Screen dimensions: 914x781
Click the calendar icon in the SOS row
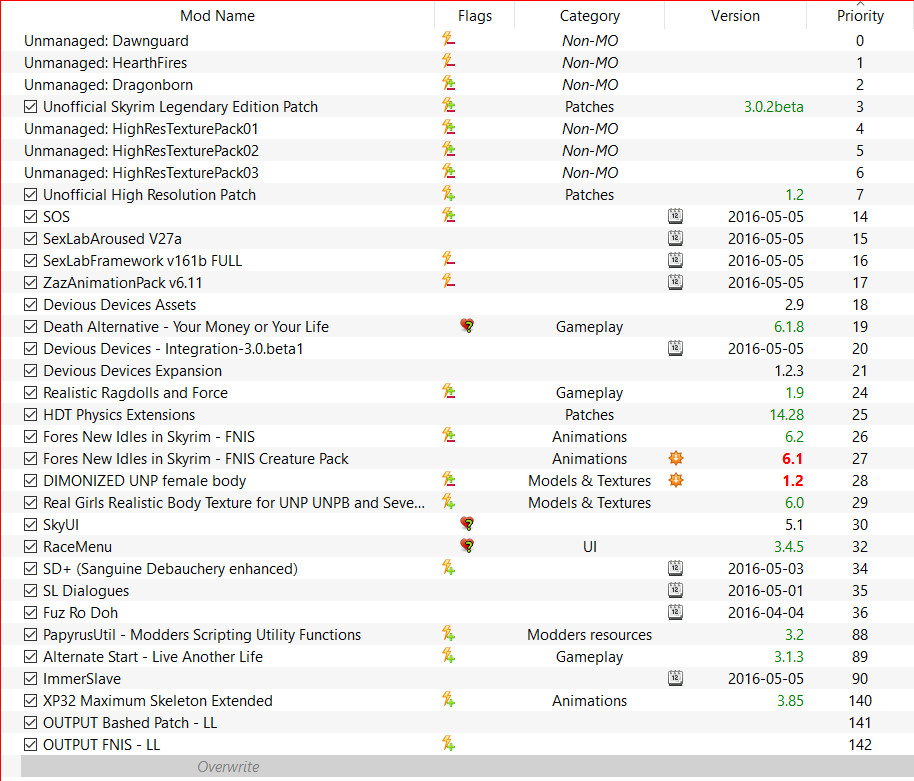point(676,216)
